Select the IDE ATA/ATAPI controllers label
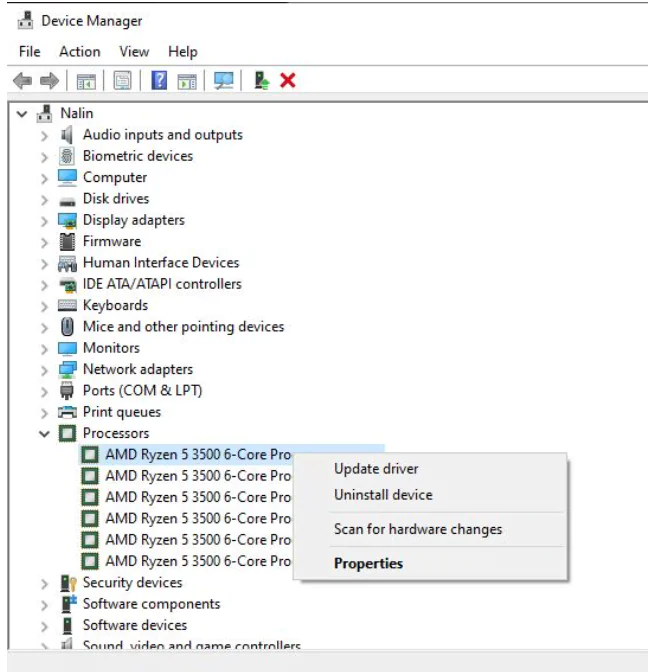The height and width of the screenshot is (672, 661). tap(162, 284)
